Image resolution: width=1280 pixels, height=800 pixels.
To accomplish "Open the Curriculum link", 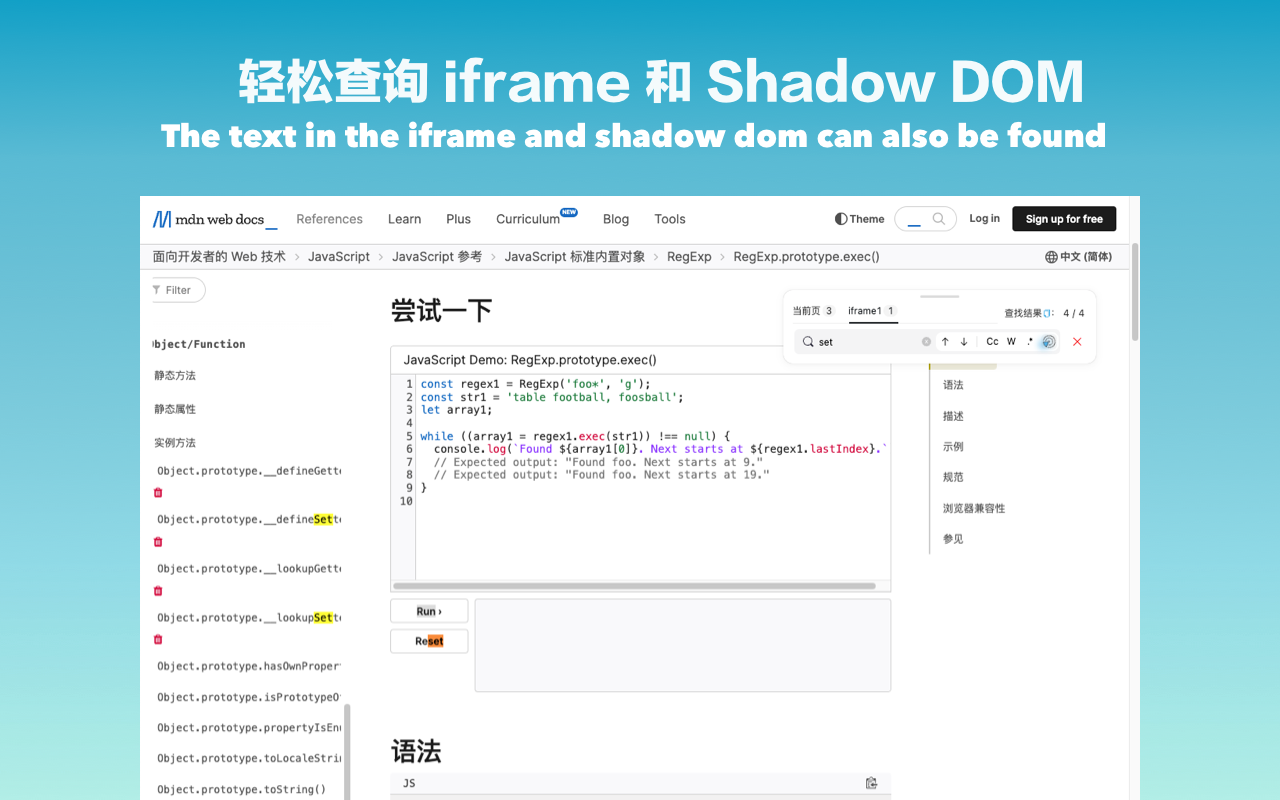I will (537, 219).
